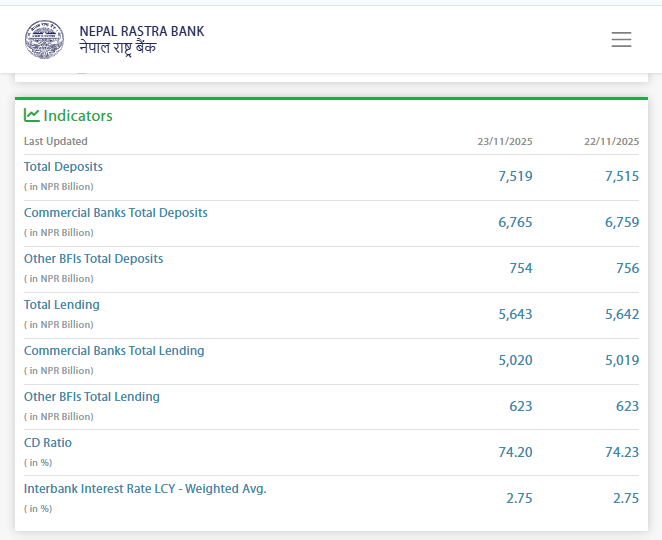Click the Nepal Rastra Bank logo emblem
The width and height of the screenshot is (662, 540).
[x=44, y=39]
